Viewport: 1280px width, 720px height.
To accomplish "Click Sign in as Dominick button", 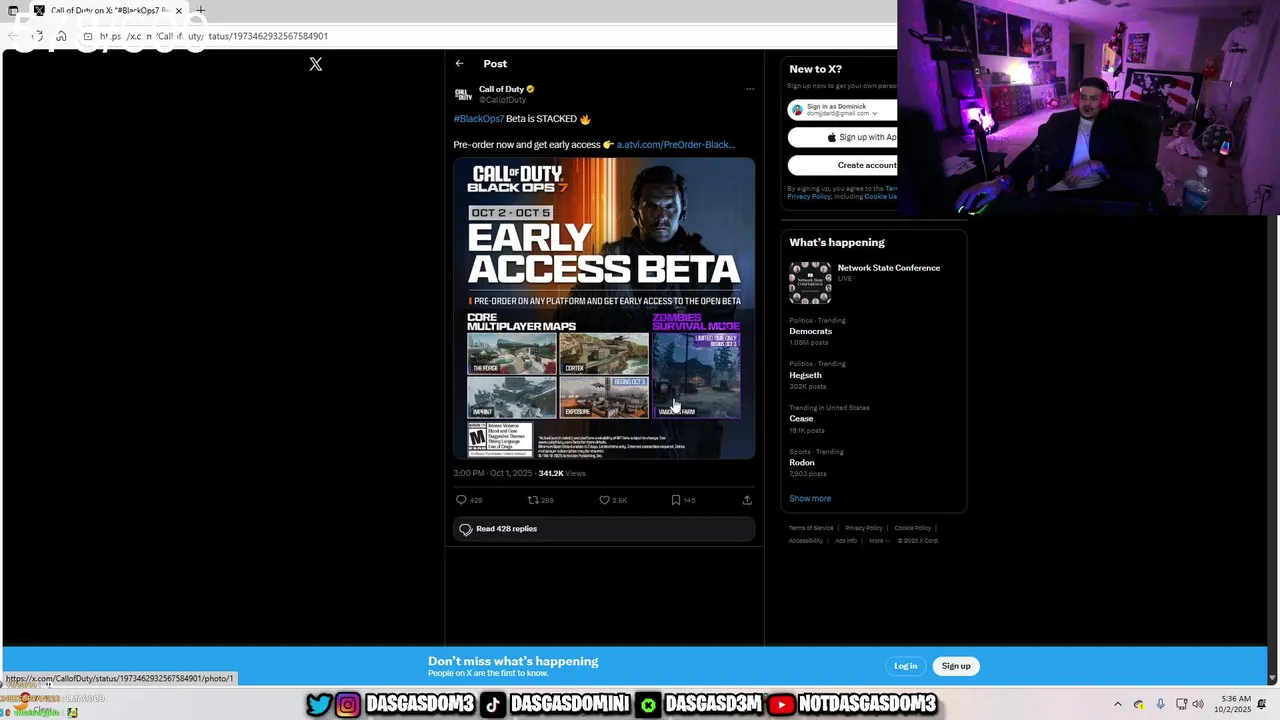I will (x=842, y=109).
